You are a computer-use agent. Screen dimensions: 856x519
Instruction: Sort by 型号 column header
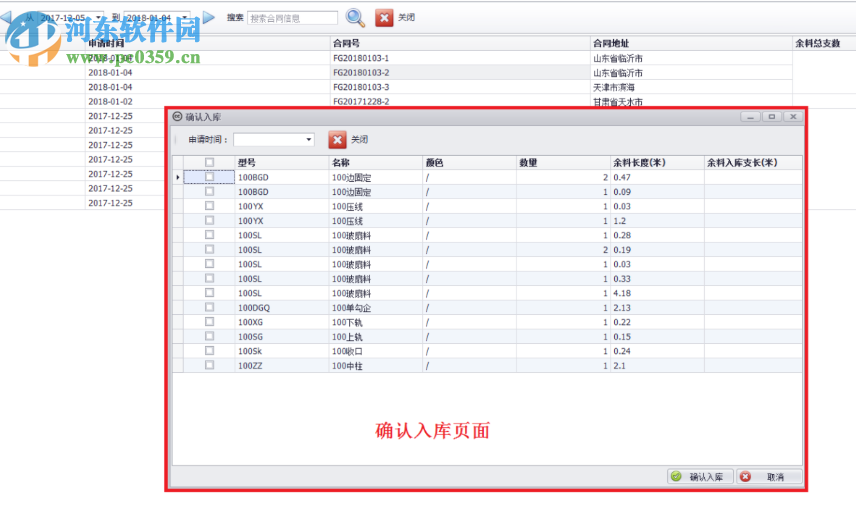282,163
